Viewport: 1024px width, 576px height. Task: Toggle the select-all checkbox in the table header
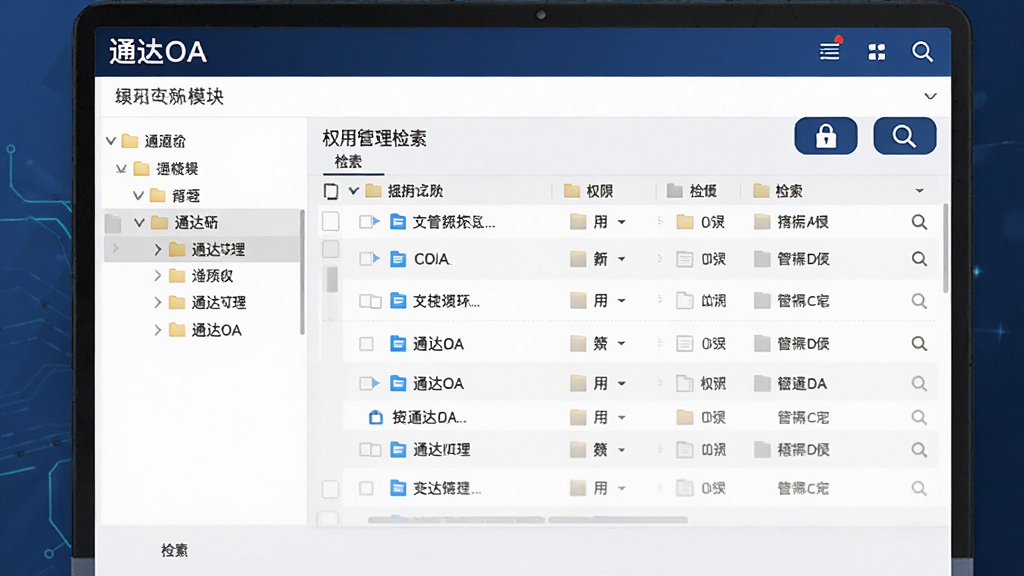tap(331, 191)
